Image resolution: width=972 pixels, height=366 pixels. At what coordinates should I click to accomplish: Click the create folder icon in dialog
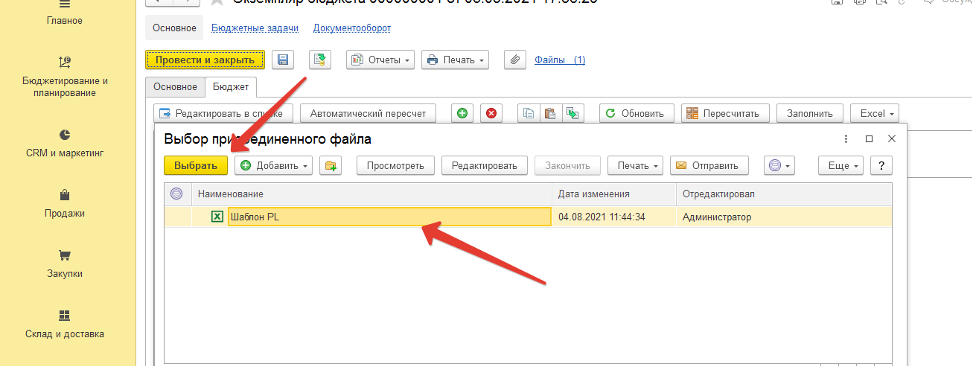pyautogui.click(x=330, y=166)
